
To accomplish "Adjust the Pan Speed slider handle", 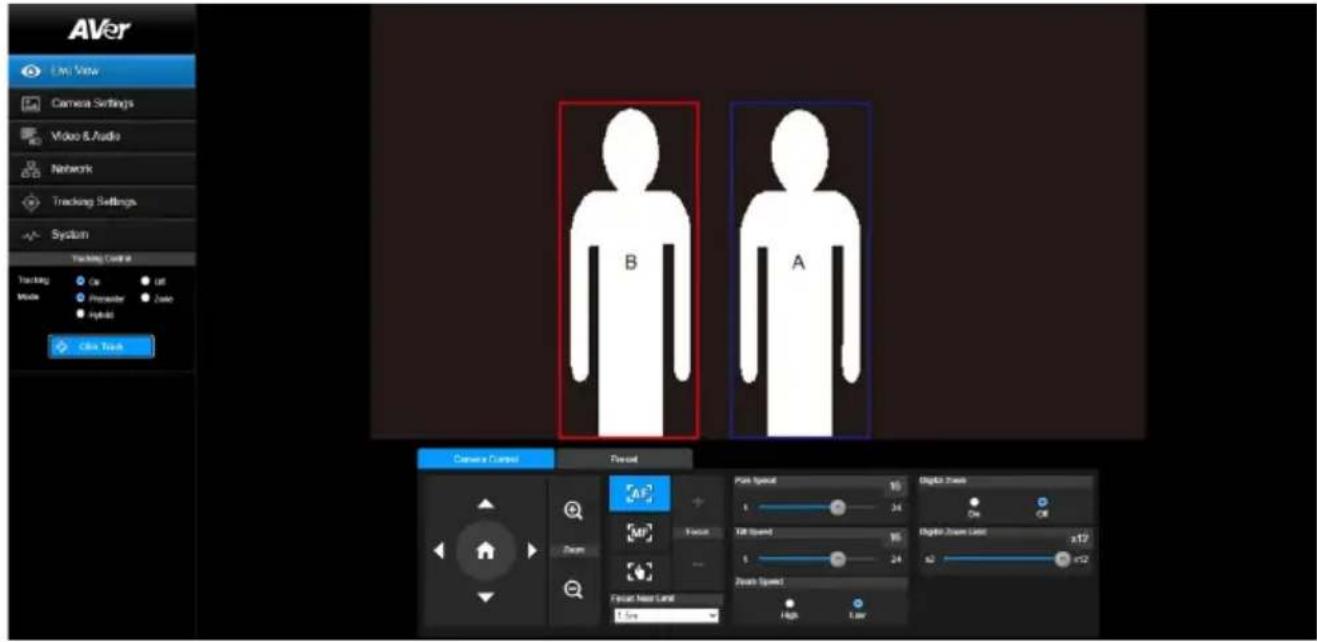I will click(x=838, y=508).
